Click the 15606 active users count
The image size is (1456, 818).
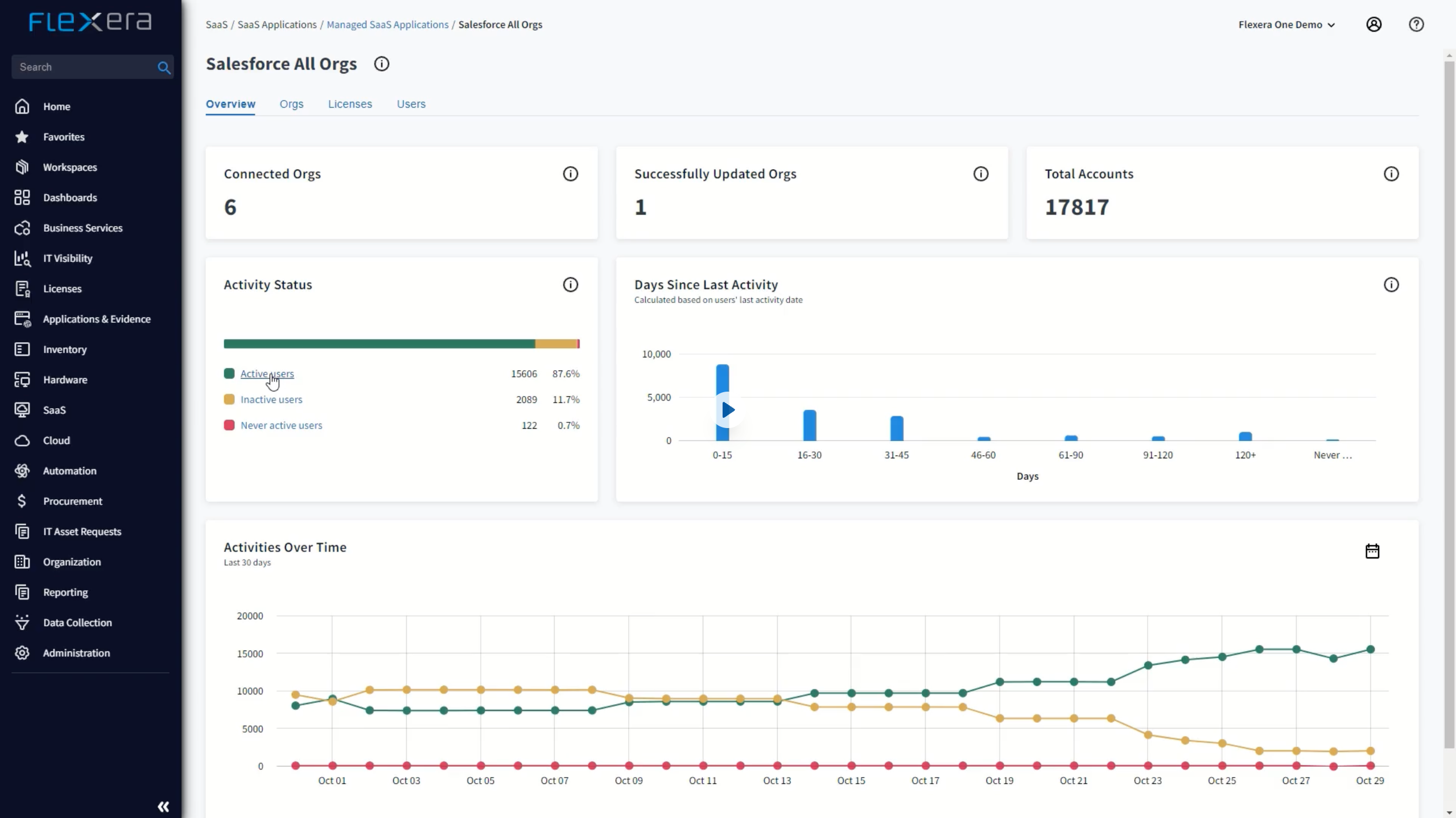pyautogui.click(x=523, y=374)
